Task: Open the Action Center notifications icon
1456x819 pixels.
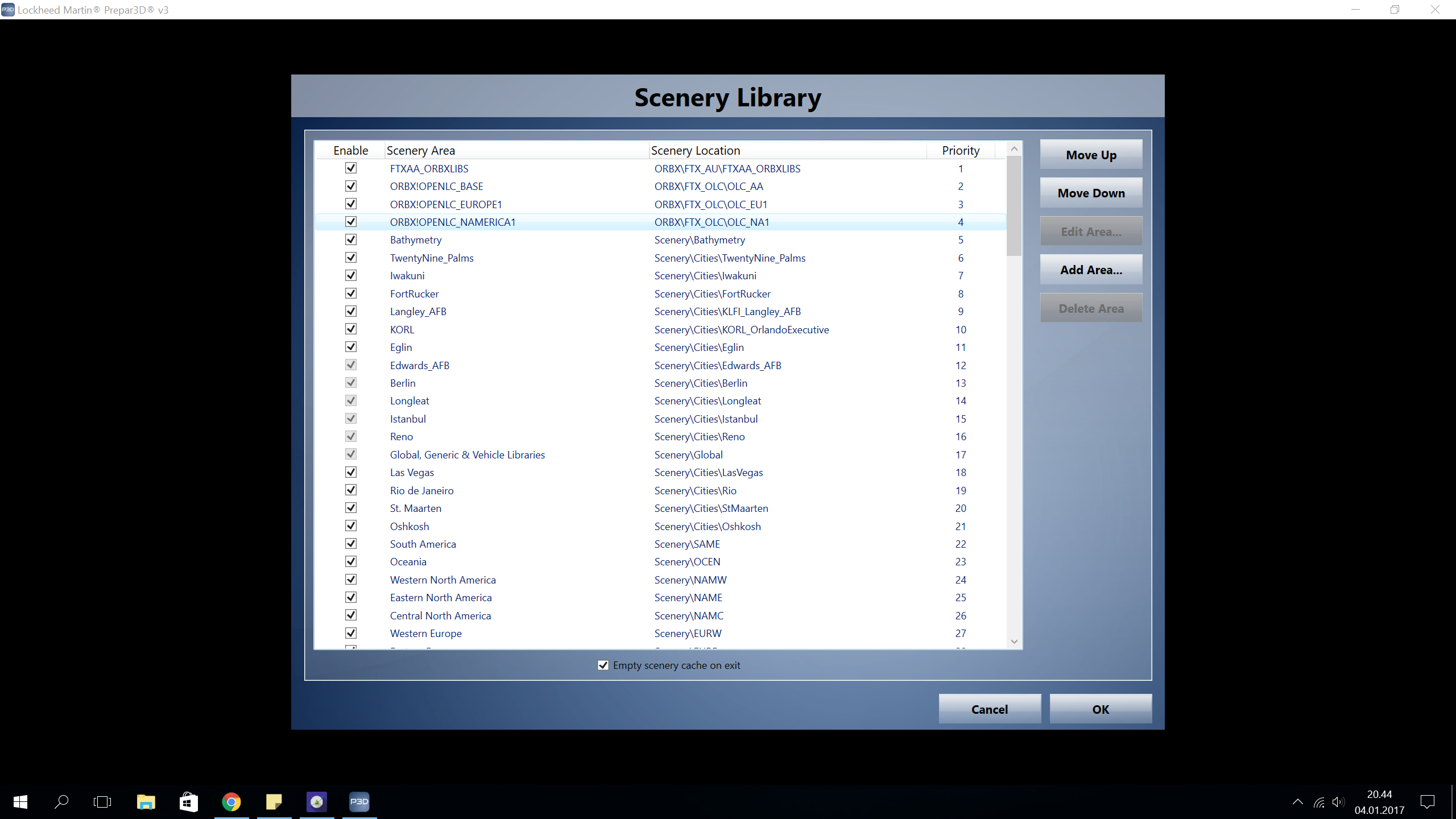Action: point(1428,802)
